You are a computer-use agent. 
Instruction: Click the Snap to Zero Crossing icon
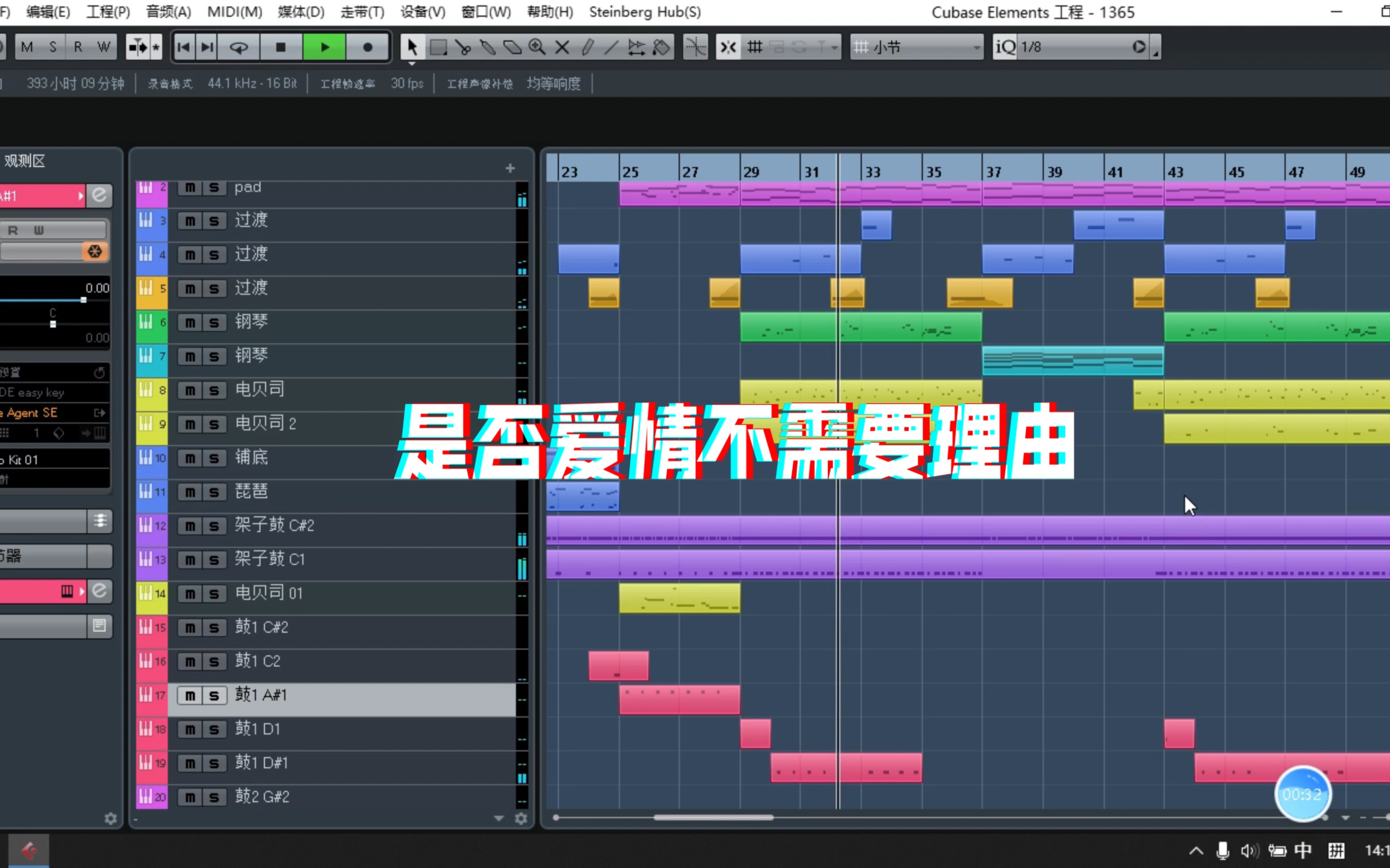[695, 47]
